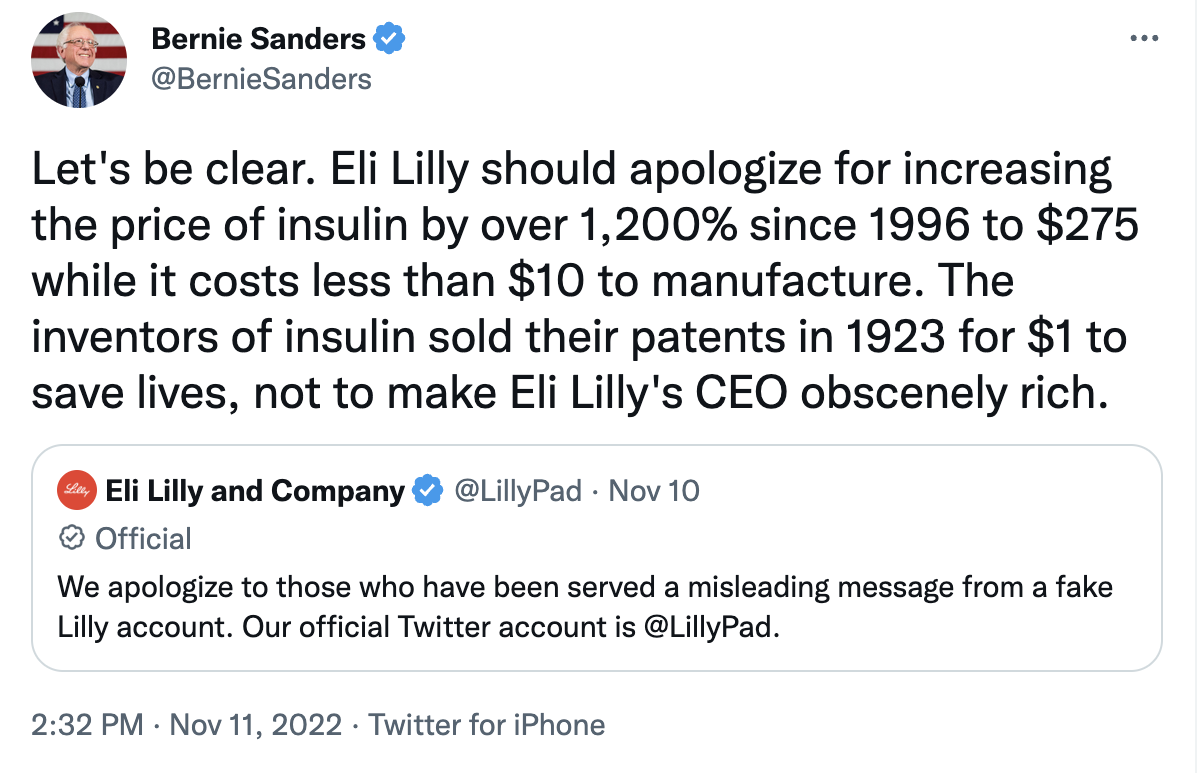
Task: Click the Bernie Sanders display name
Action: pyautogui.click(x=258, y=40)
